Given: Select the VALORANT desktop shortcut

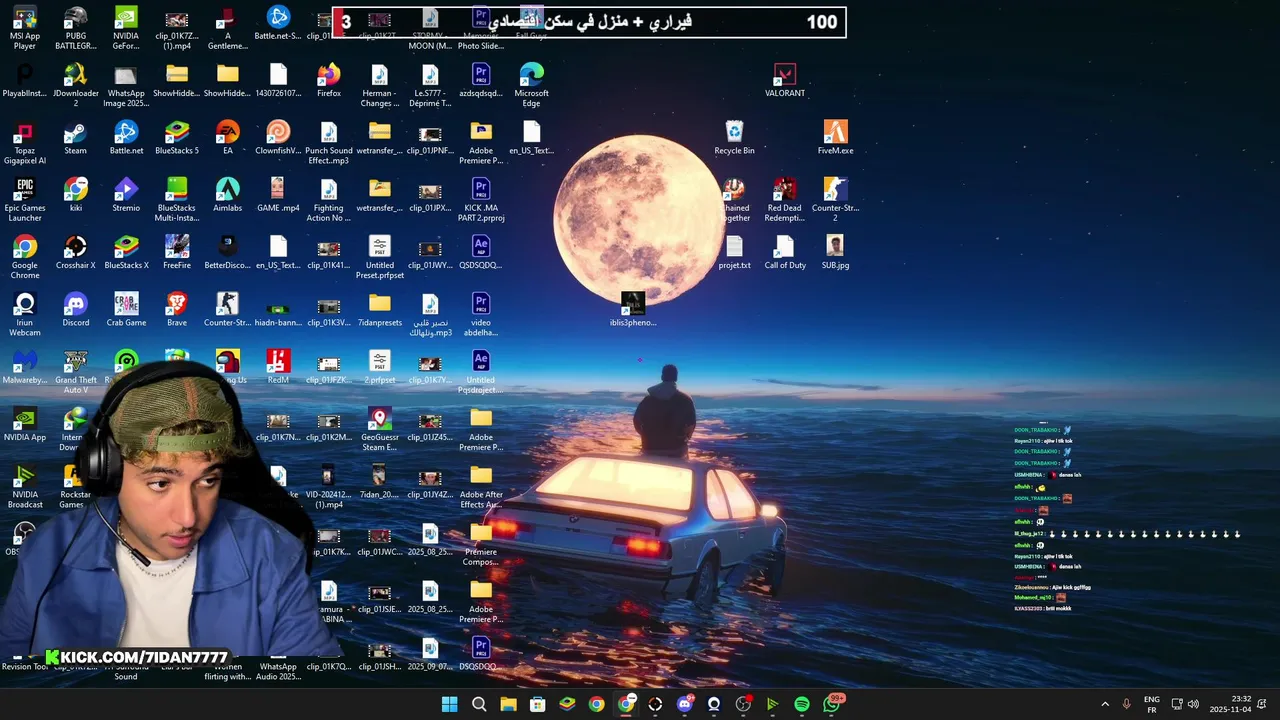Looking at the screenshot, I should 785,81.
